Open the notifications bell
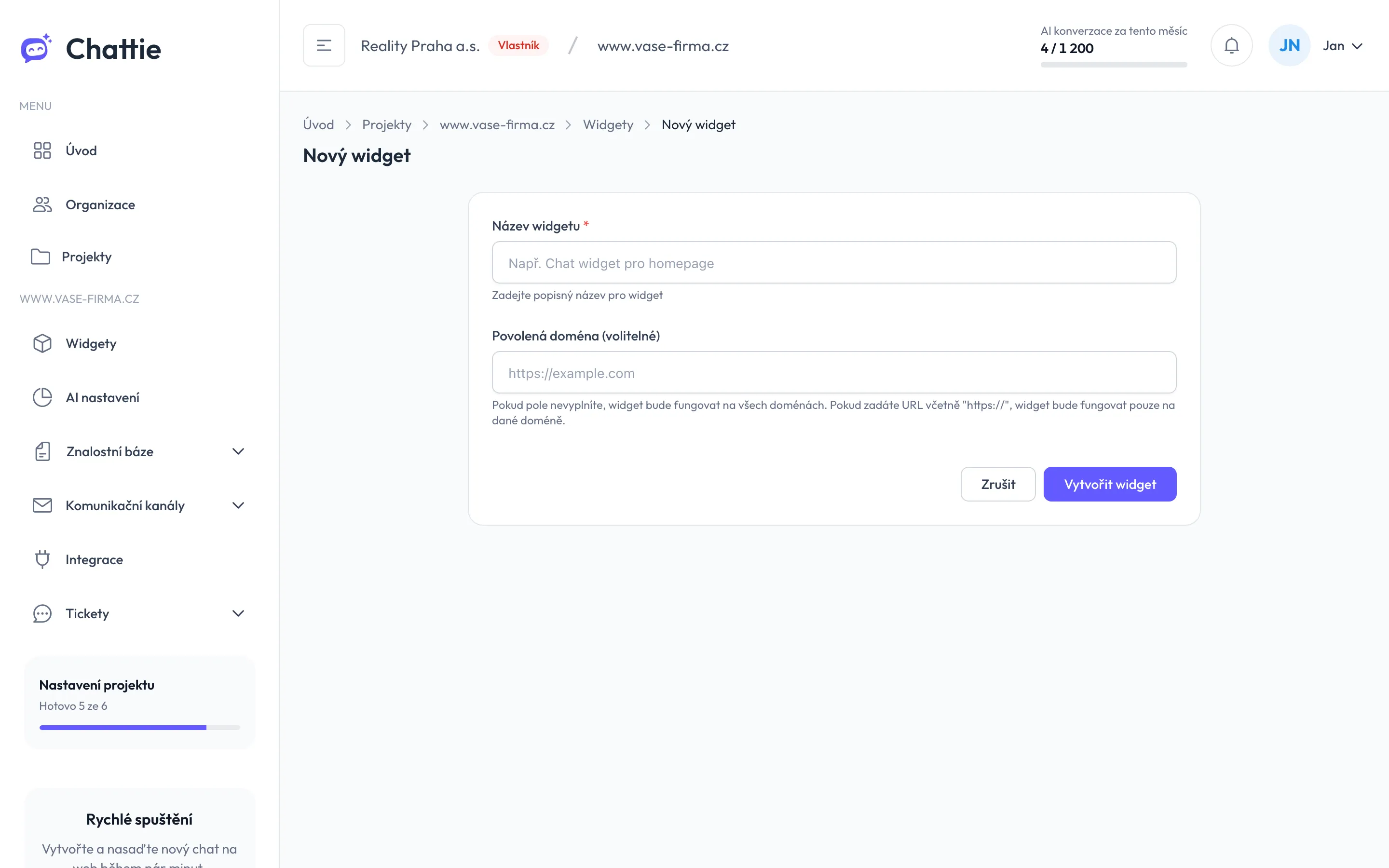This screenshot has height=868, width=1389. click(1231, 45)
